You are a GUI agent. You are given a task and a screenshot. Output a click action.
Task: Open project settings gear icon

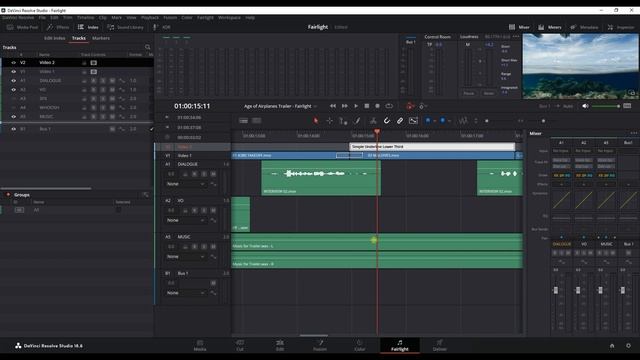[x=628, y=346]
